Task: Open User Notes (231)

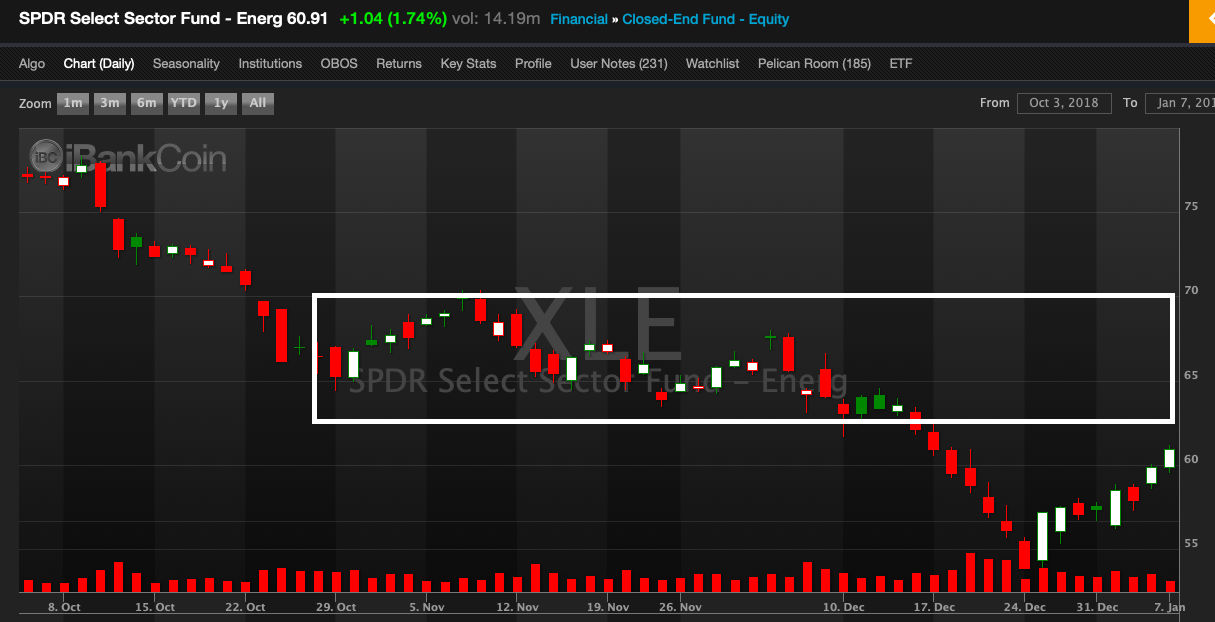Action: (619, 63)
